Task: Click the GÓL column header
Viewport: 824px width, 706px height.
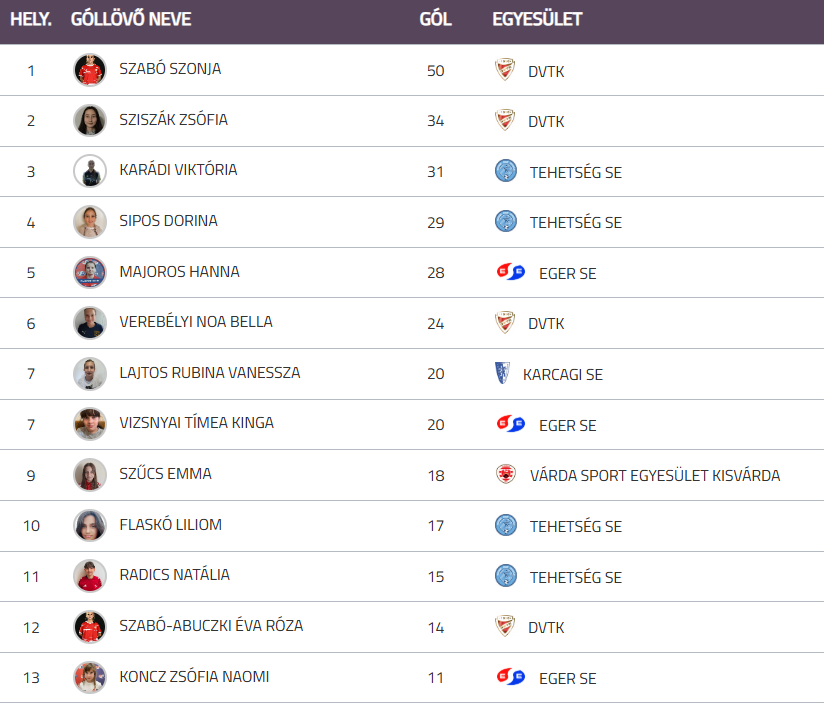Action: 435,19
